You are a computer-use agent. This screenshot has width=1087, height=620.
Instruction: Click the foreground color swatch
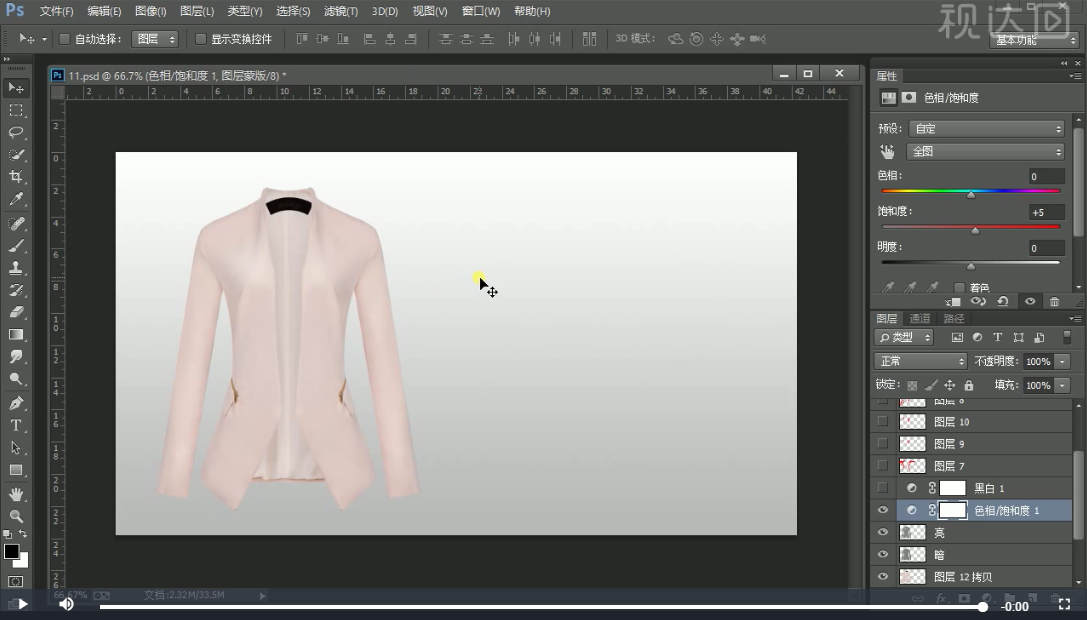(11, 552)
